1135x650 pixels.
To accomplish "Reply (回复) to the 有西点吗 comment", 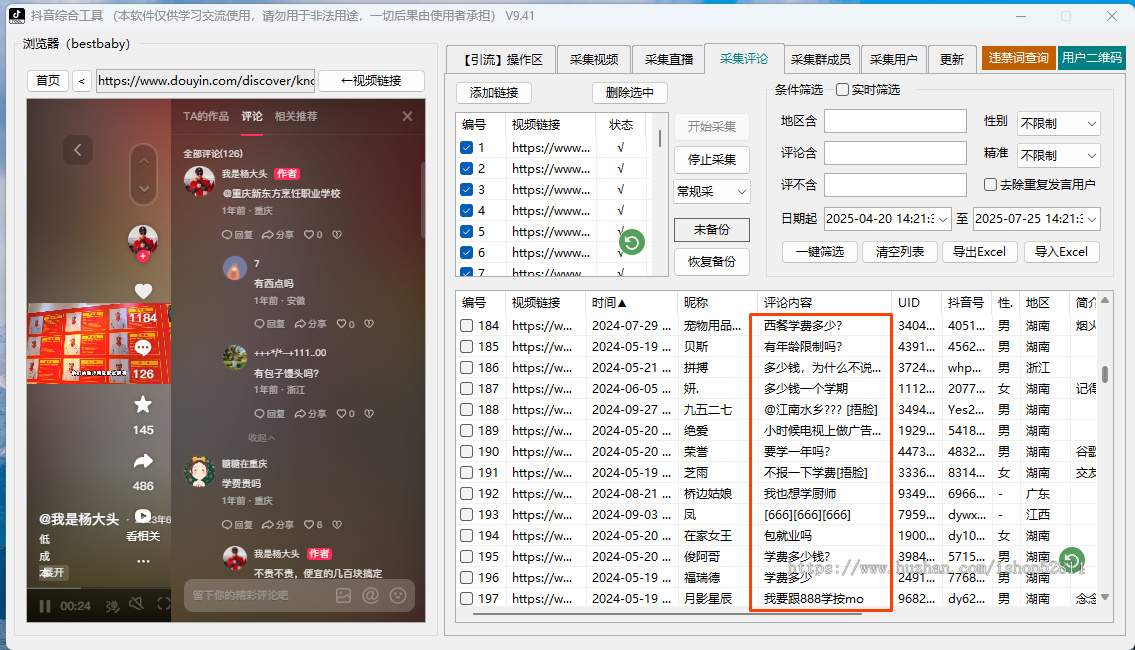I will [270, 324].
